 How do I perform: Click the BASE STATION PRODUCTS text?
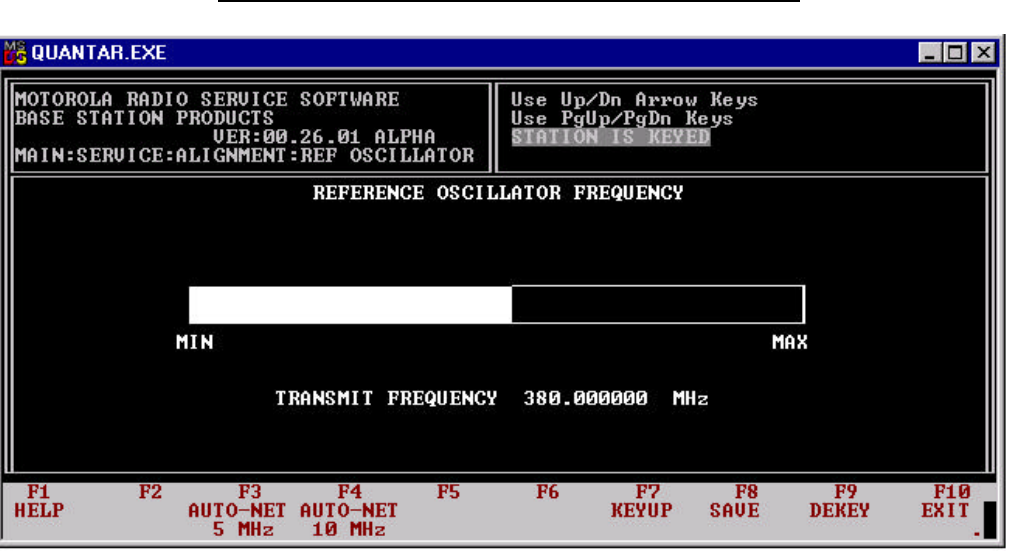(x=144, y=118)
